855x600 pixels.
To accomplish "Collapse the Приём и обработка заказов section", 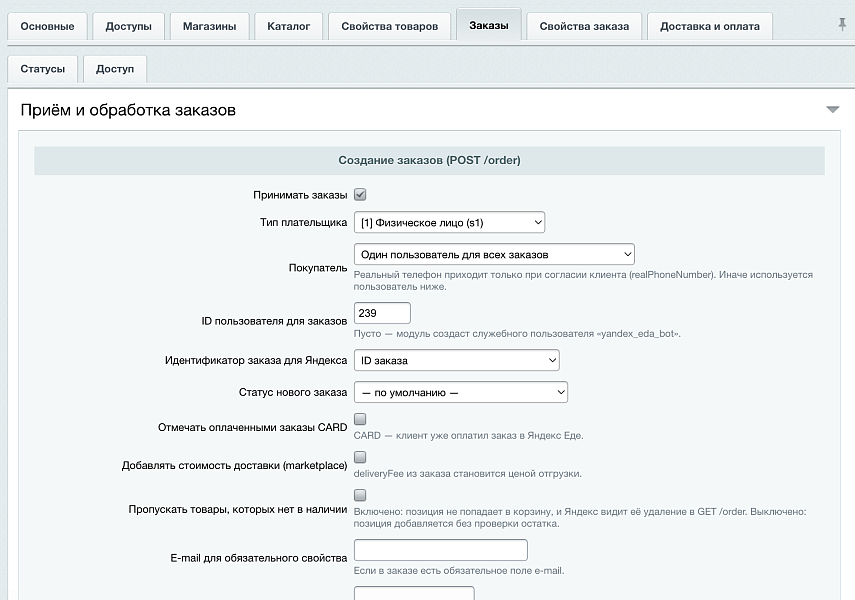I will coord(832,110).
